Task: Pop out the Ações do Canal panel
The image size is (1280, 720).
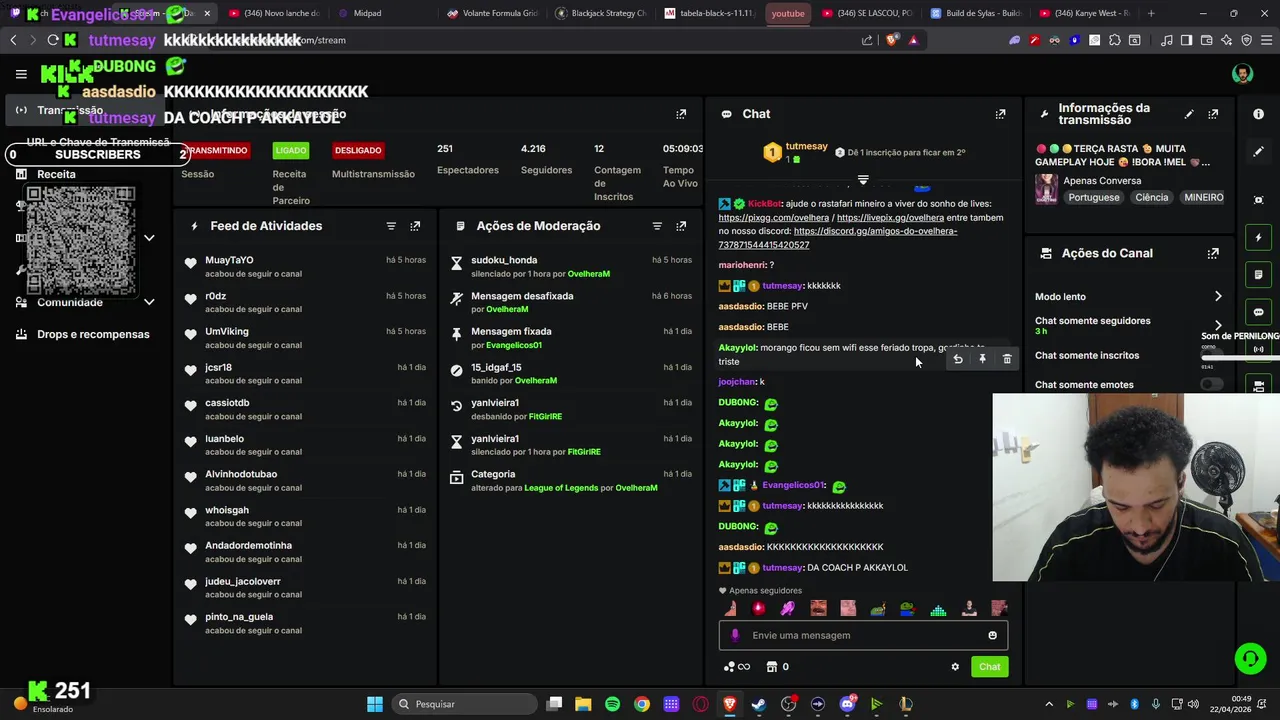Action: point(1213,254)
